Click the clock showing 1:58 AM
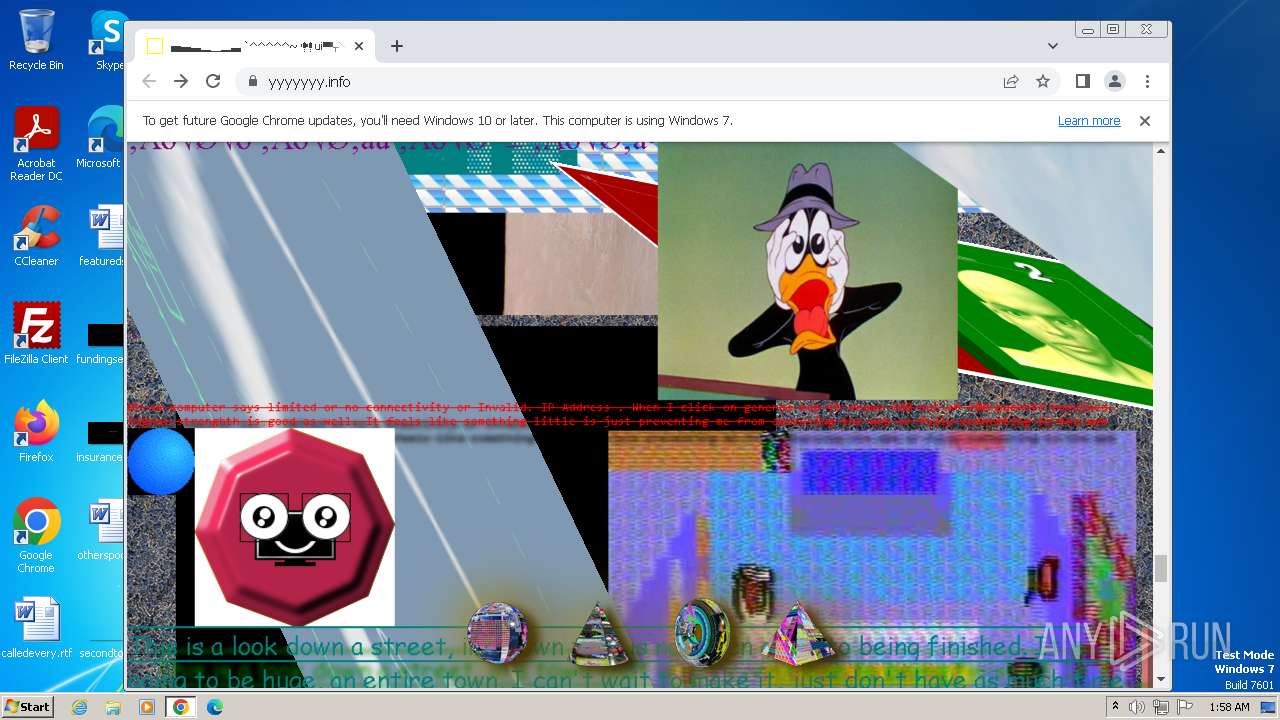 pos(1229,707)
